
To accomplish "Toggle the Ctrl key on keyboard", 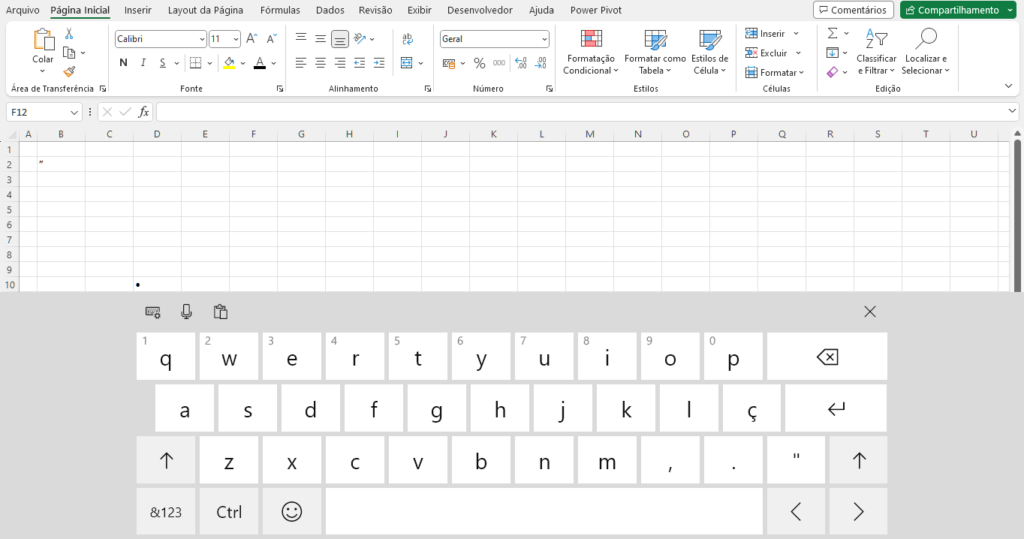I will click(x=229, y=512).
